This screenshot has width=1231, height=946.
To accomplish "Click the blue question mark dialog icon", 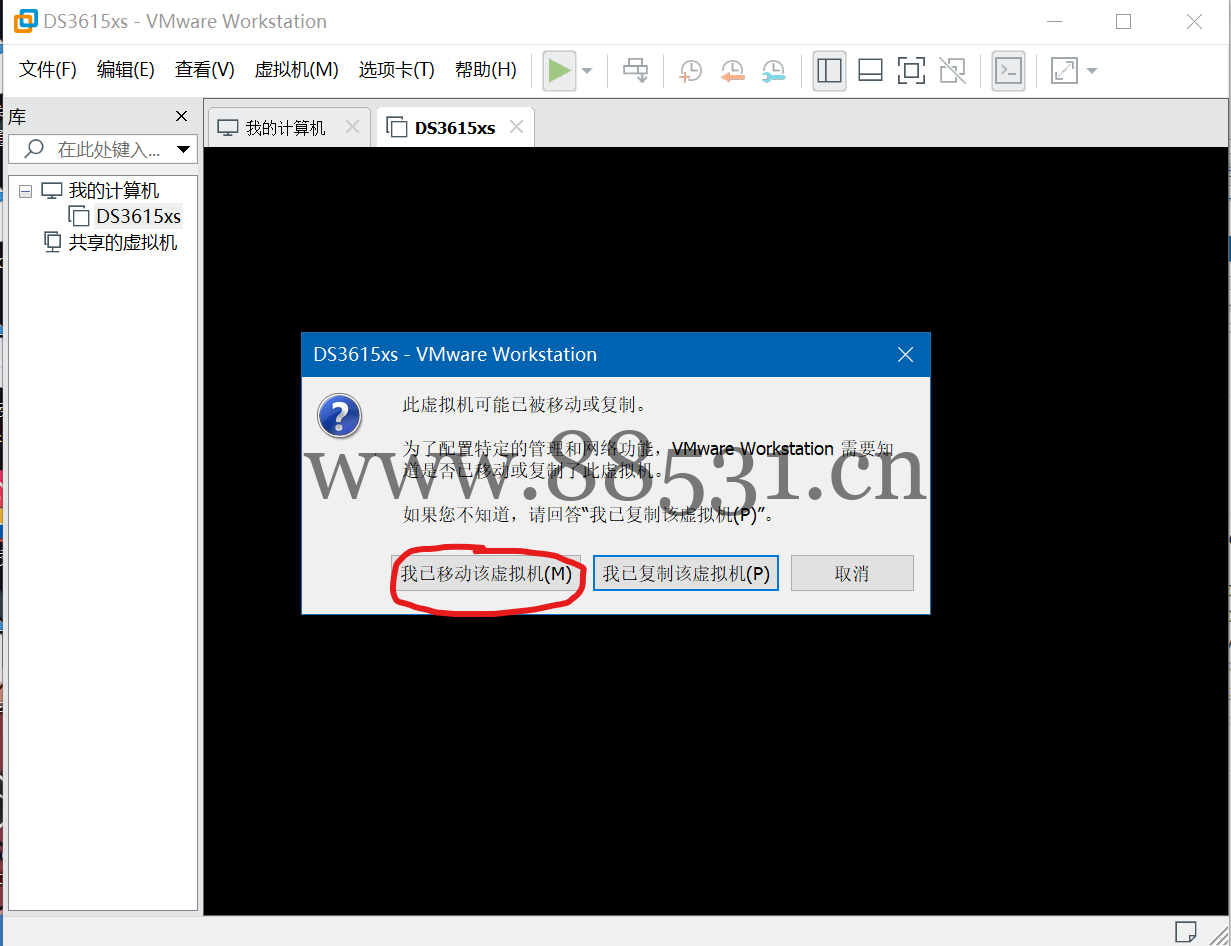I will click(x=339, y=415).
